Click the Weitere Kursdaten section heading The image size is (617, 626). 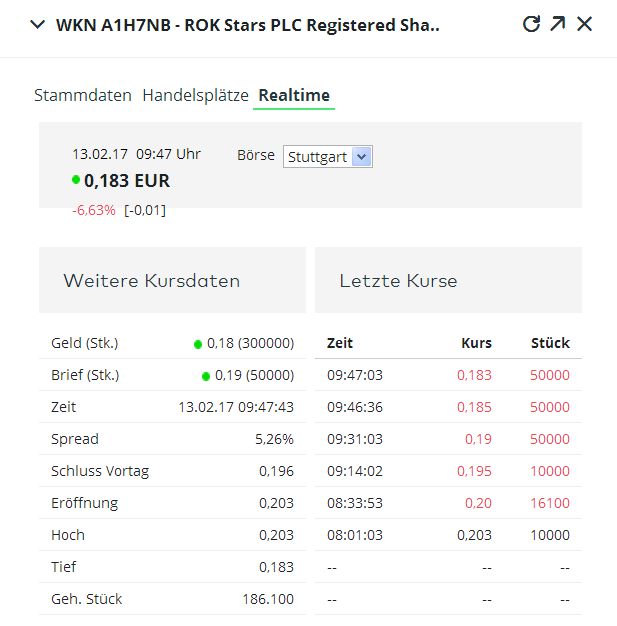[x=151, y=281]
